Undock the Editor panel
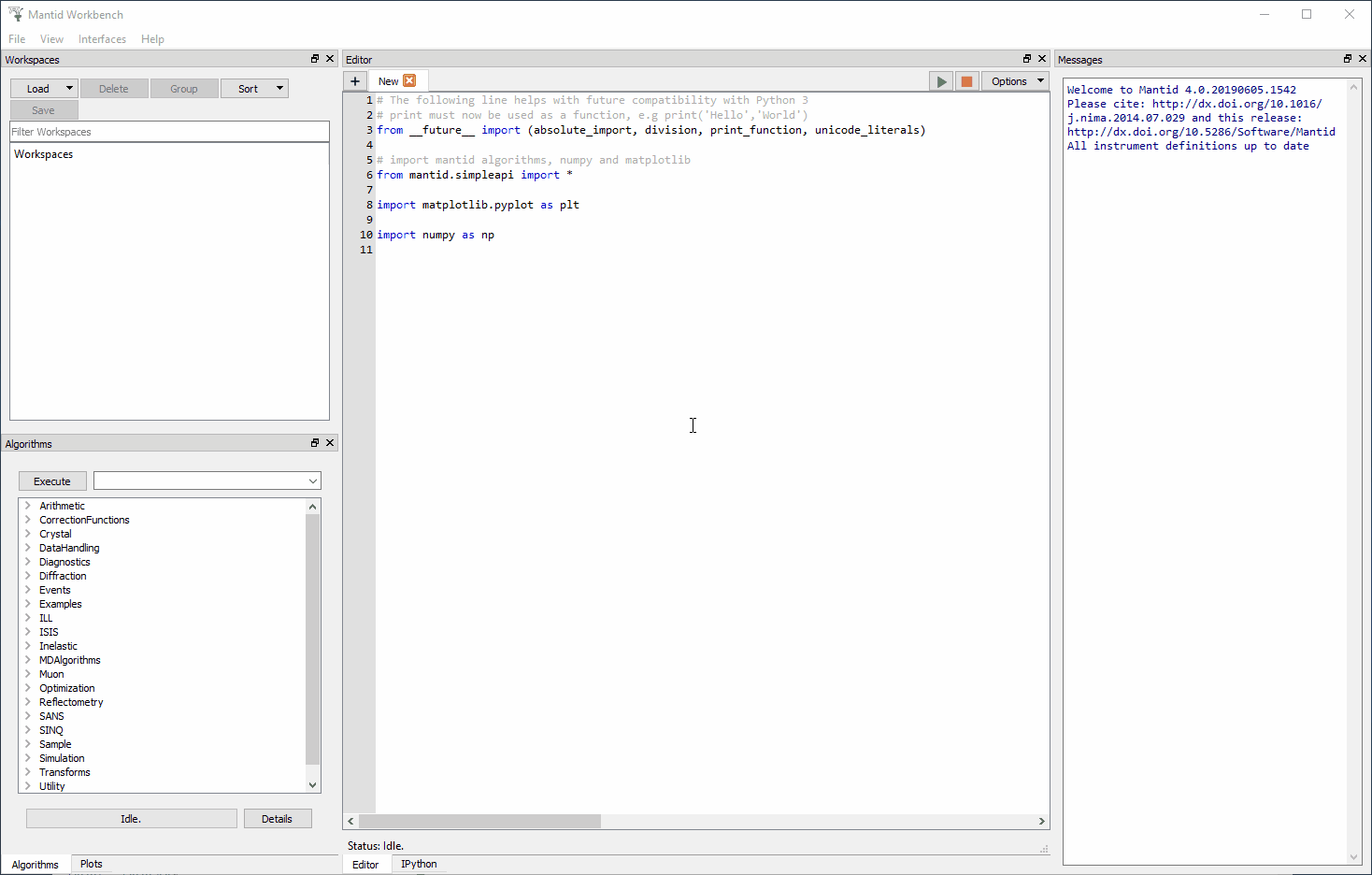This screenshot has width=1372, height=875. tap(1026, 58)
